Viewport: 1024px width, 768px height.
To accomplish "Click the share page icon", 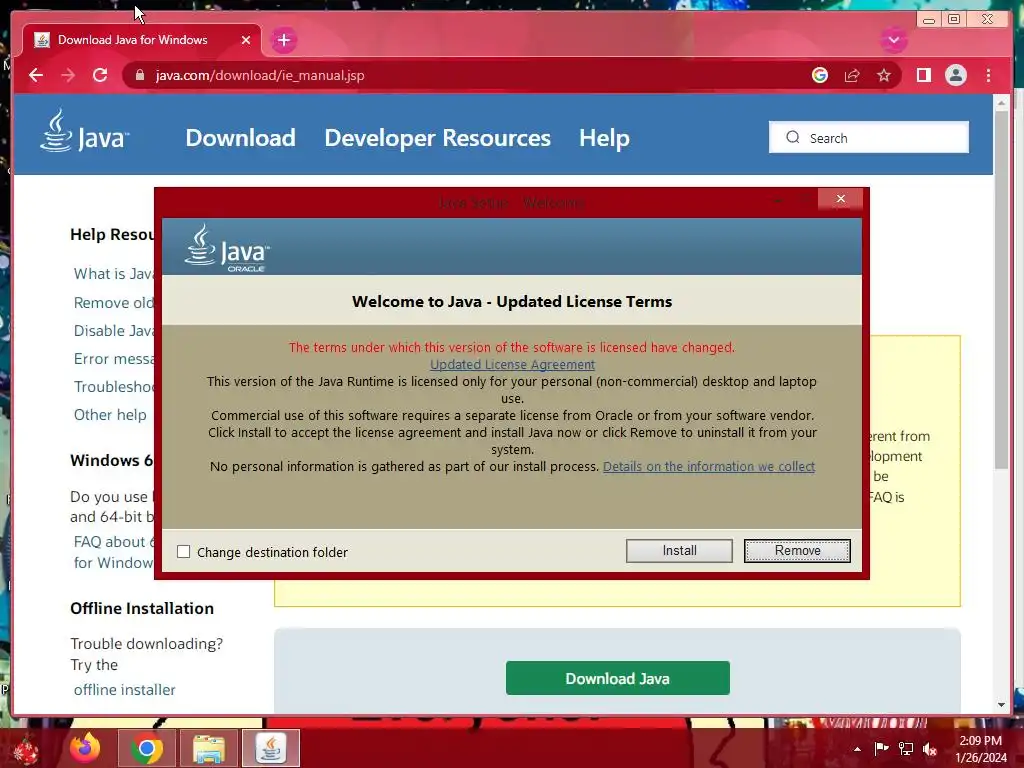I will point(852,75).
